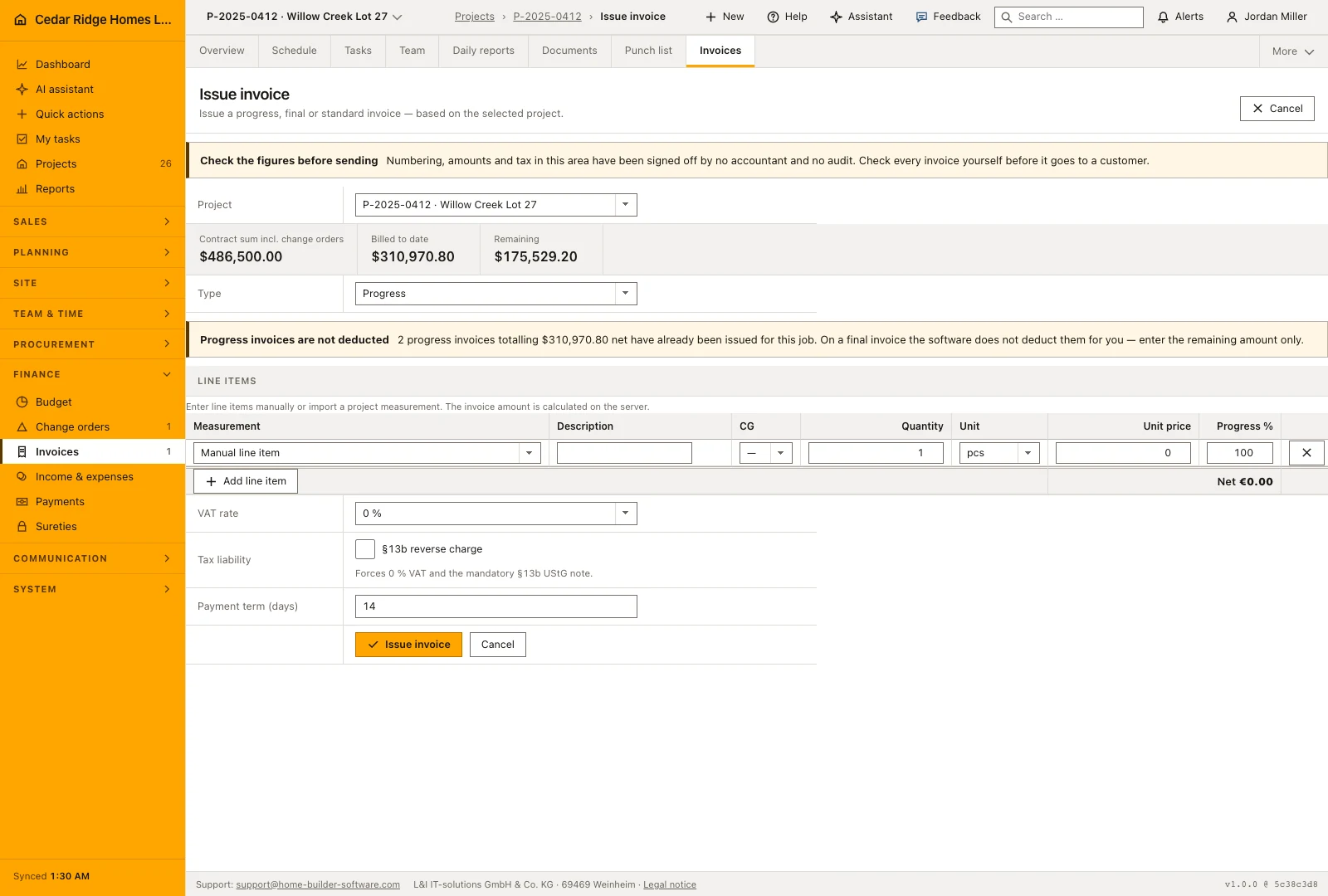Open Quick actions plus icon

tap(22, 114)
